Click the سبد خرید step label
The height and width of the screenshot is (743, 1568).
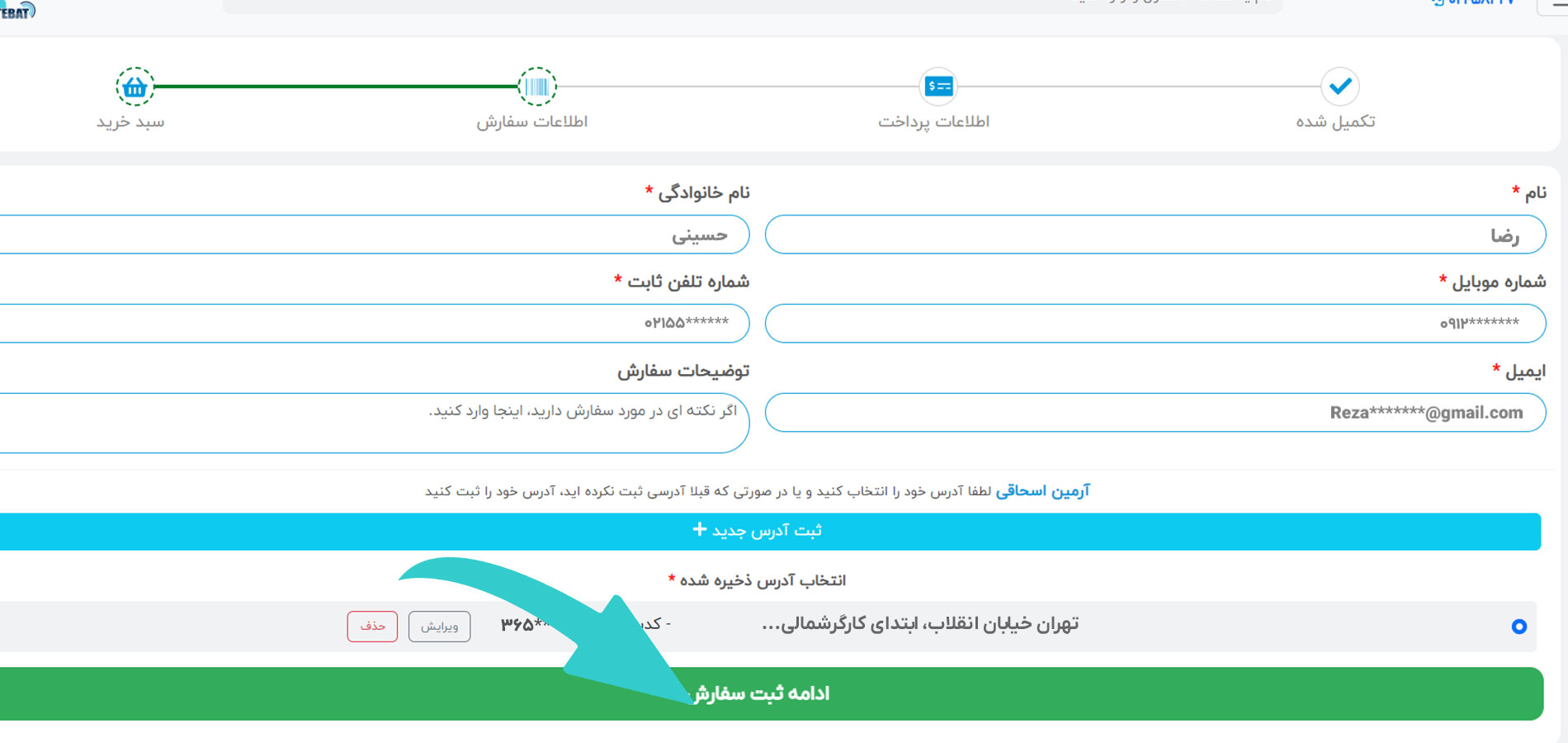point(130,122)
